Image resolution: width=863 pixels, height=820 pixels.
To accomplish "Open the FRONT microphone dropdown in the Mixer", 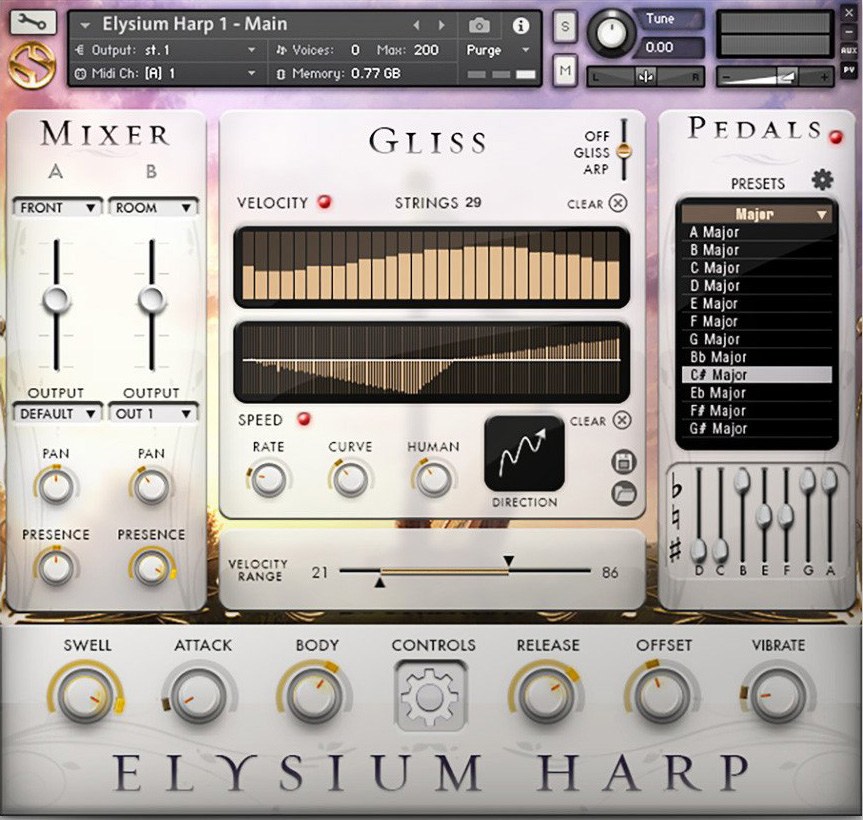I will [56, 207].
